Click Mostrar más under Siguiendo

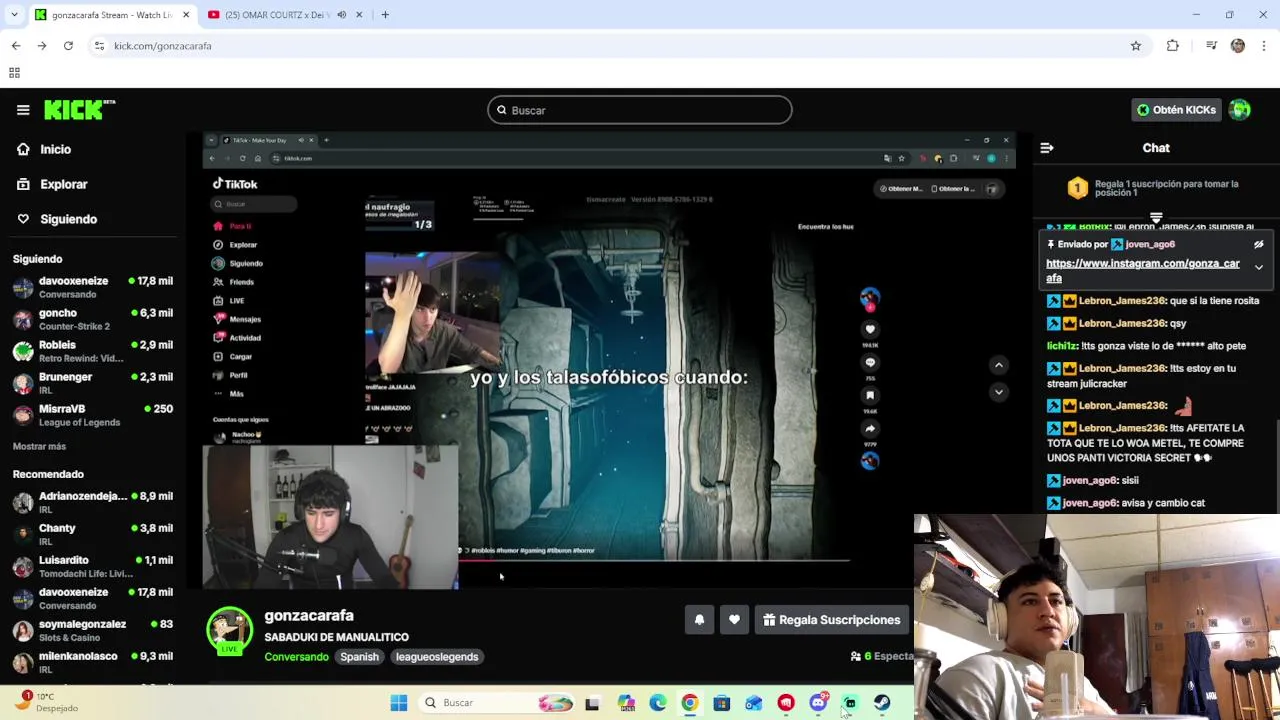39,446
